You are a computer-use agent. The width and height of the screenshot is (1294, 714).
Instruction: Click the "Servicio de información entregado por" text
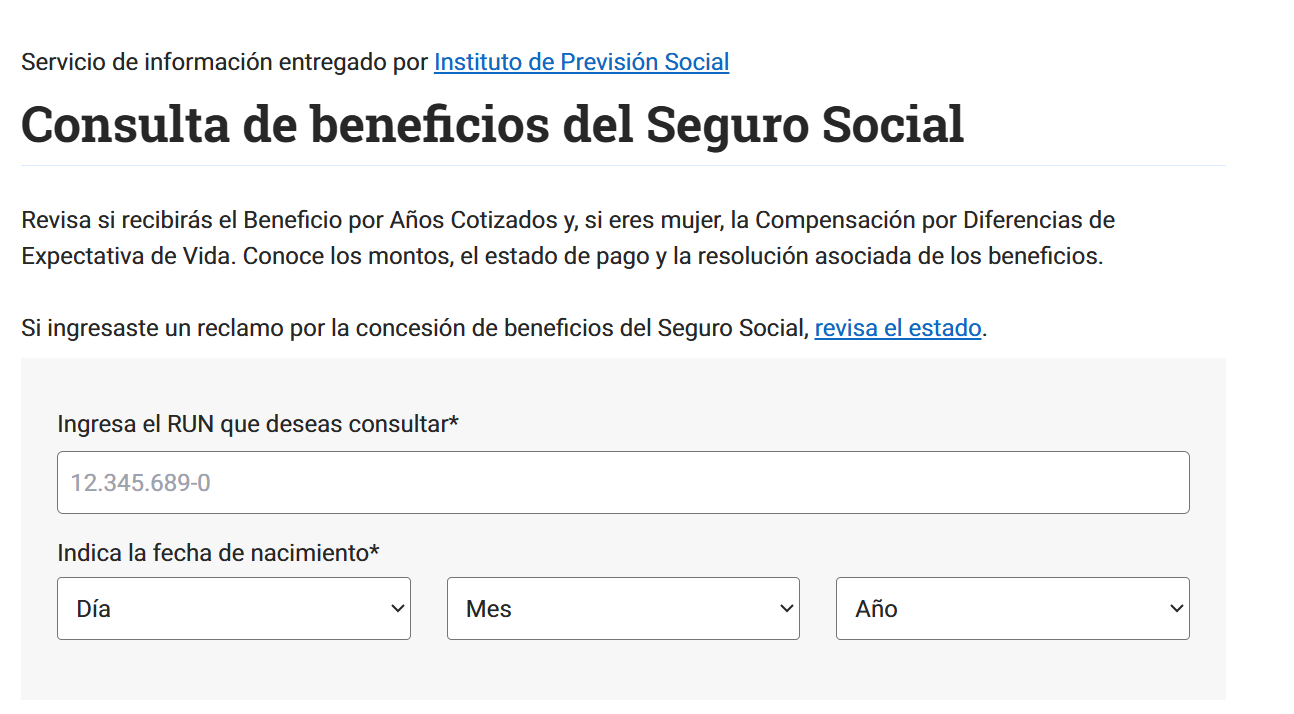(226, 62)
